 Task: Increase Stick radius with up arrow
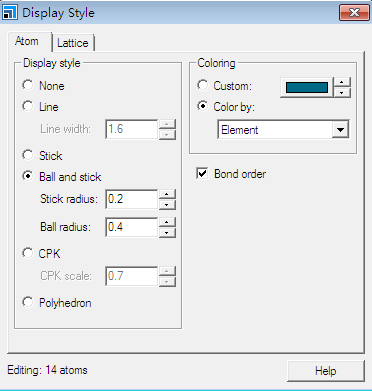point(167,194)
